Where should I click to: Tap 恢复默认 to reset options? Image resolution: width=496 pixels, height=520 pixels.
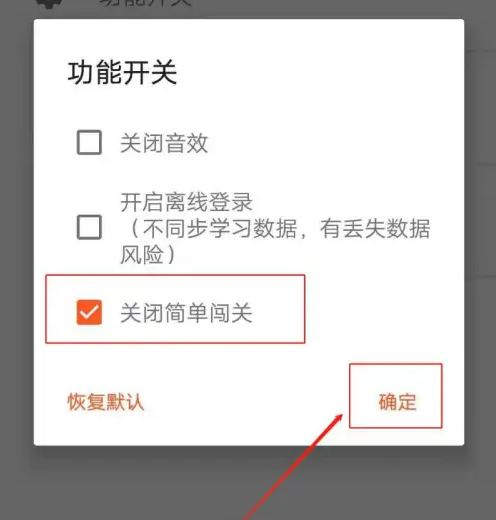106,402
